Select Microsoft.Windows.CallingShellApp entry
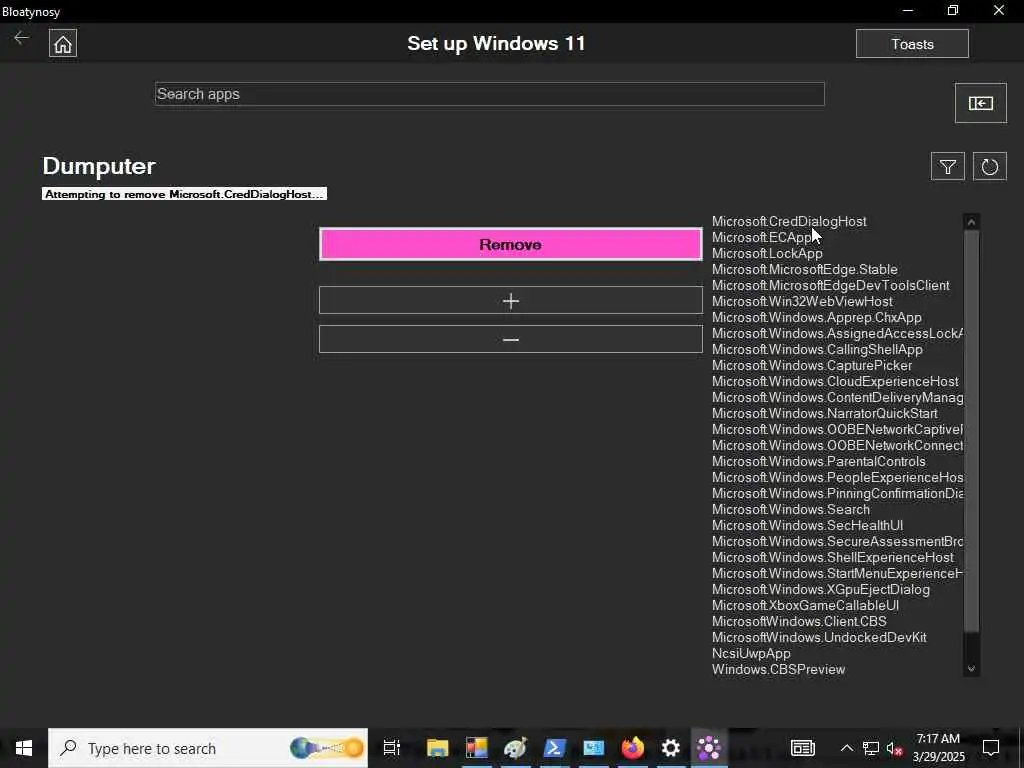 (817, 349)
